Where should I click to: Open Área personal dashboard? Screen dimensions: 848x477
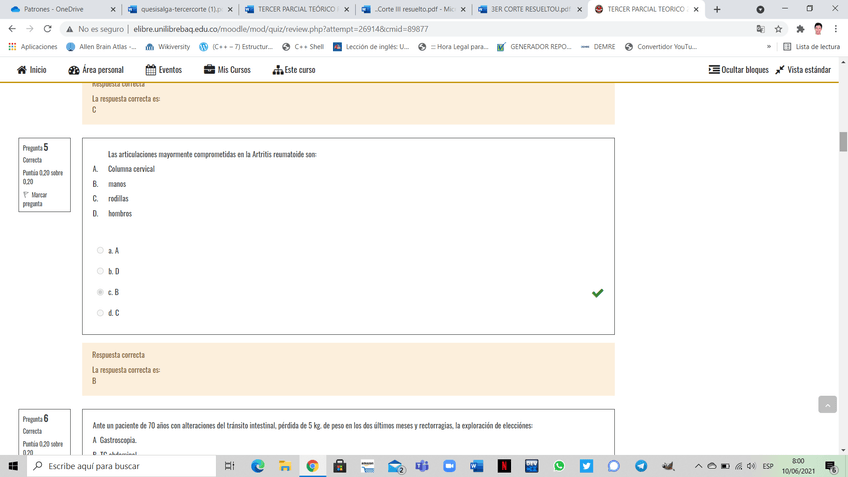point(96,70)
